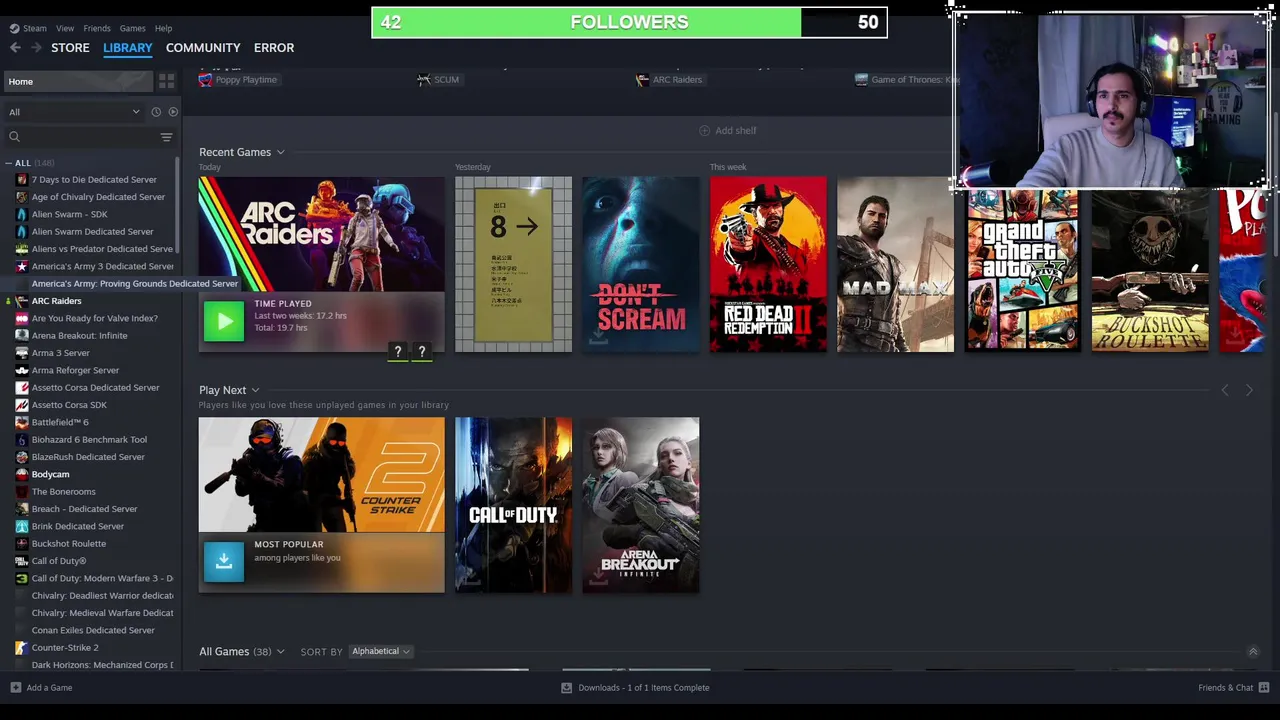Click the Counter-Strike 2 icon in sidebar

(22, 648)
